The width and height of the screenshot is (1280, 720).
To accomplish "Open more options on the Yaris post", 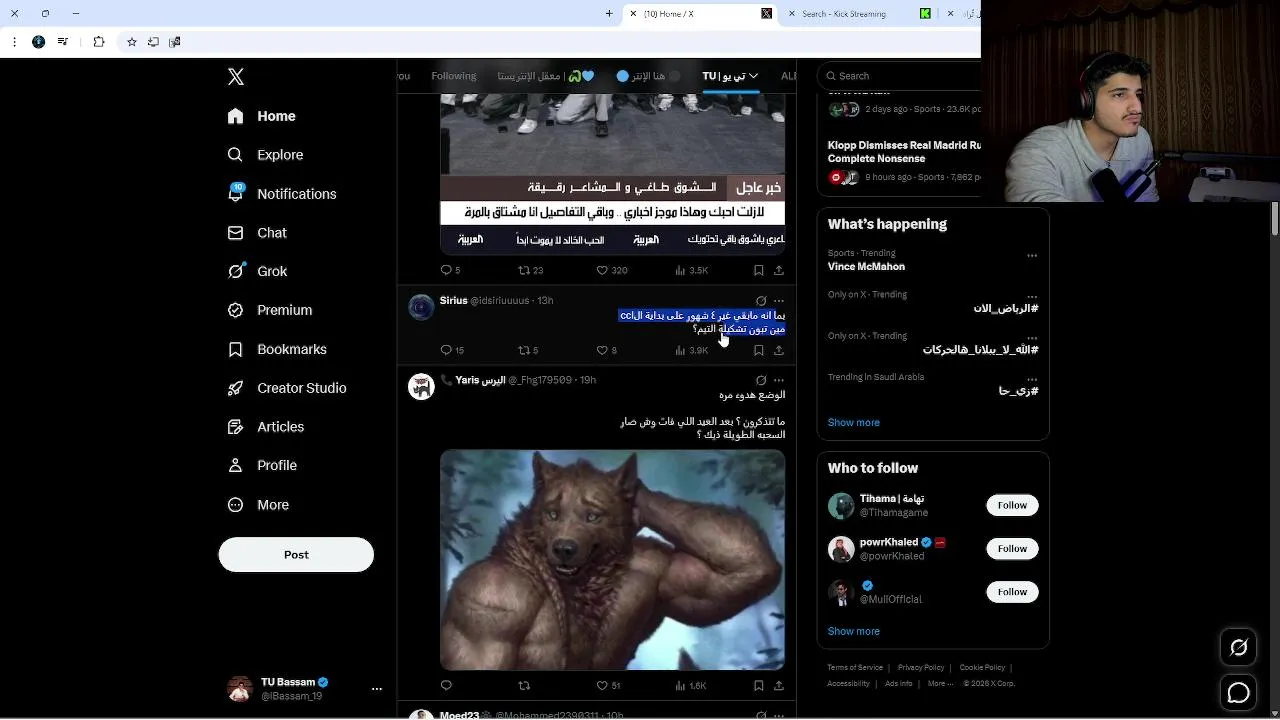I will click(x=779, y=381).
